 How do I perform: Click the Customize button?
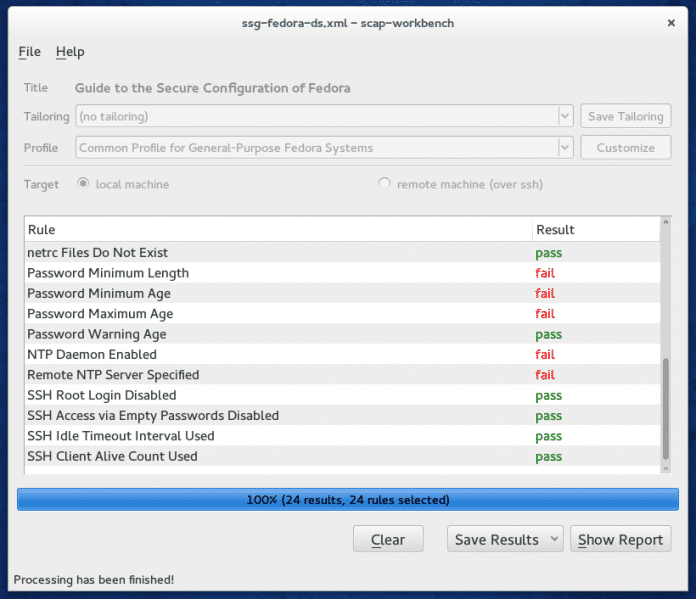[x=625, y=148]
